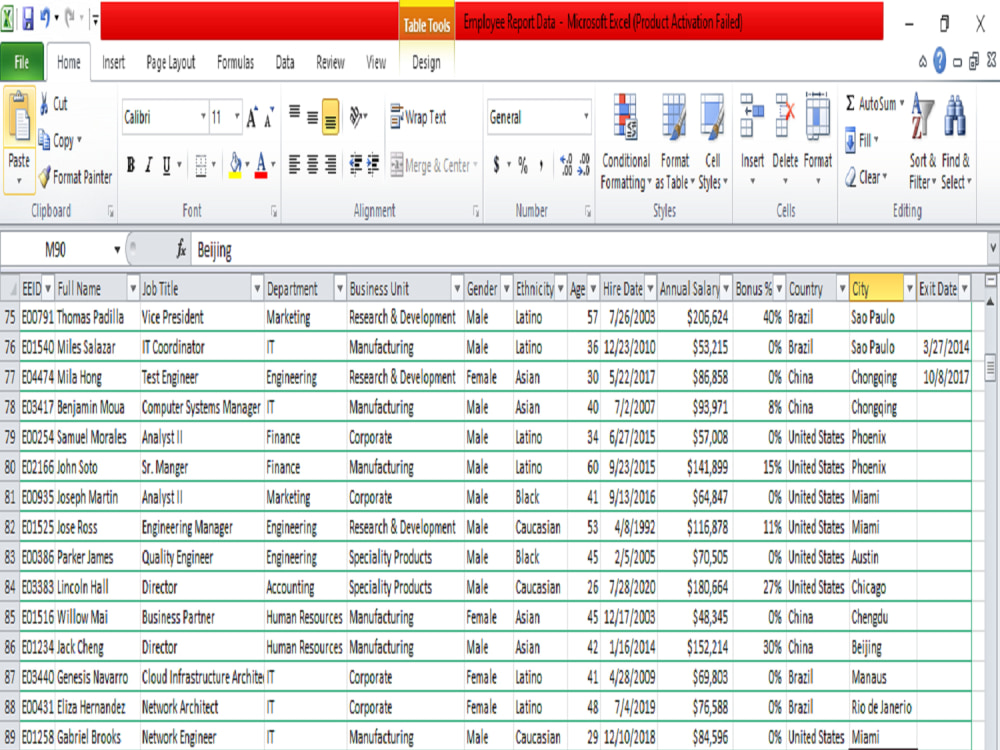Switch to the Data tab
This screenshot has height=750, width=1000.
coord(285,62)
